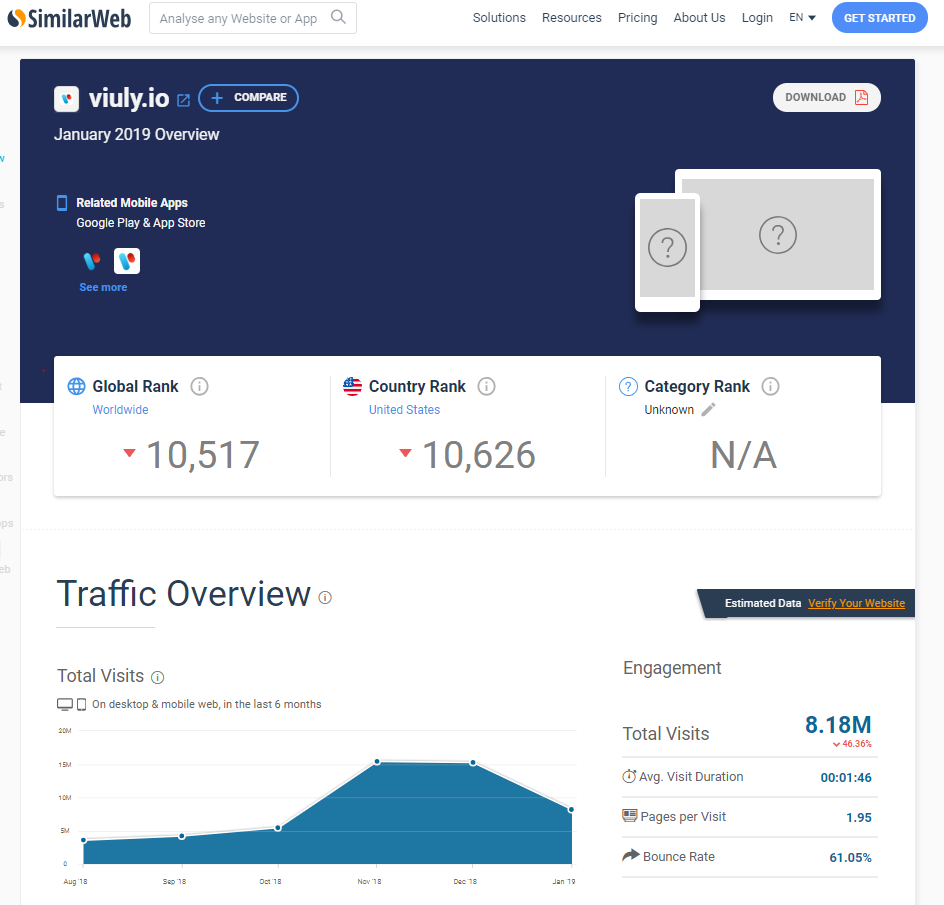
Task: Click the Verify Your Website link
Action: click(856, 603)
